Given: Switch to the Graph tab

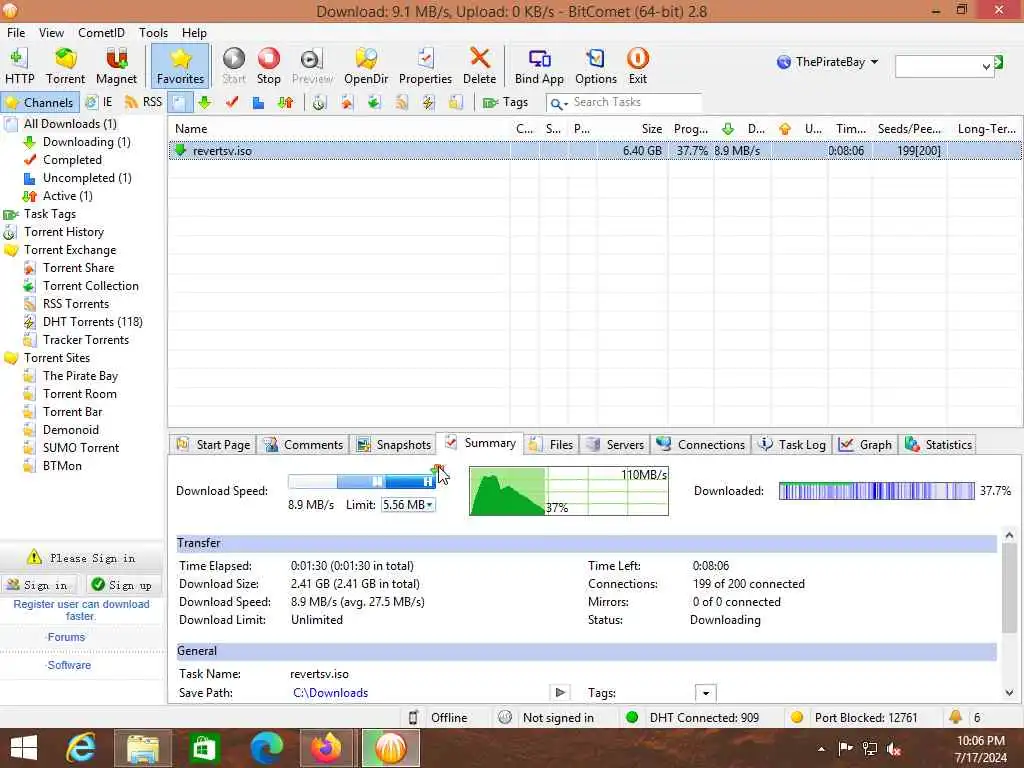Looking at the screenshot, I should 865,445.
